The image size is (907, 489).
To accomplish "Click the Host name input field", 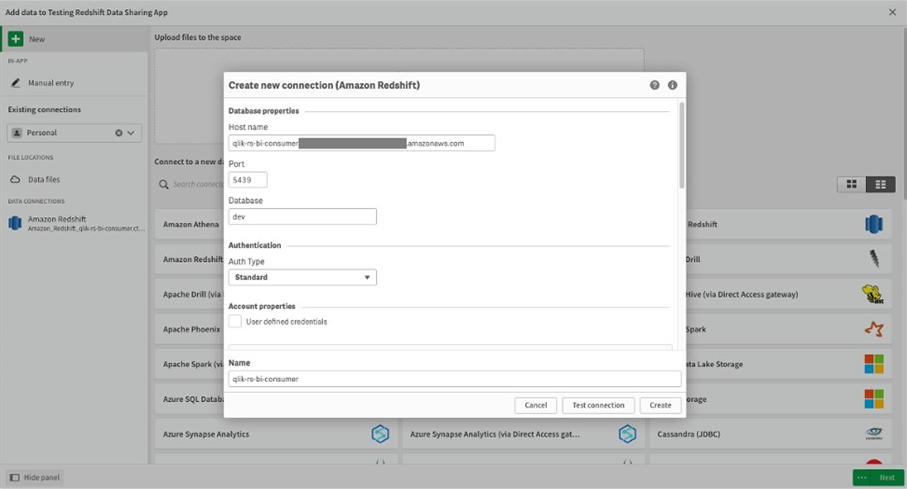I will click(362, 143).
